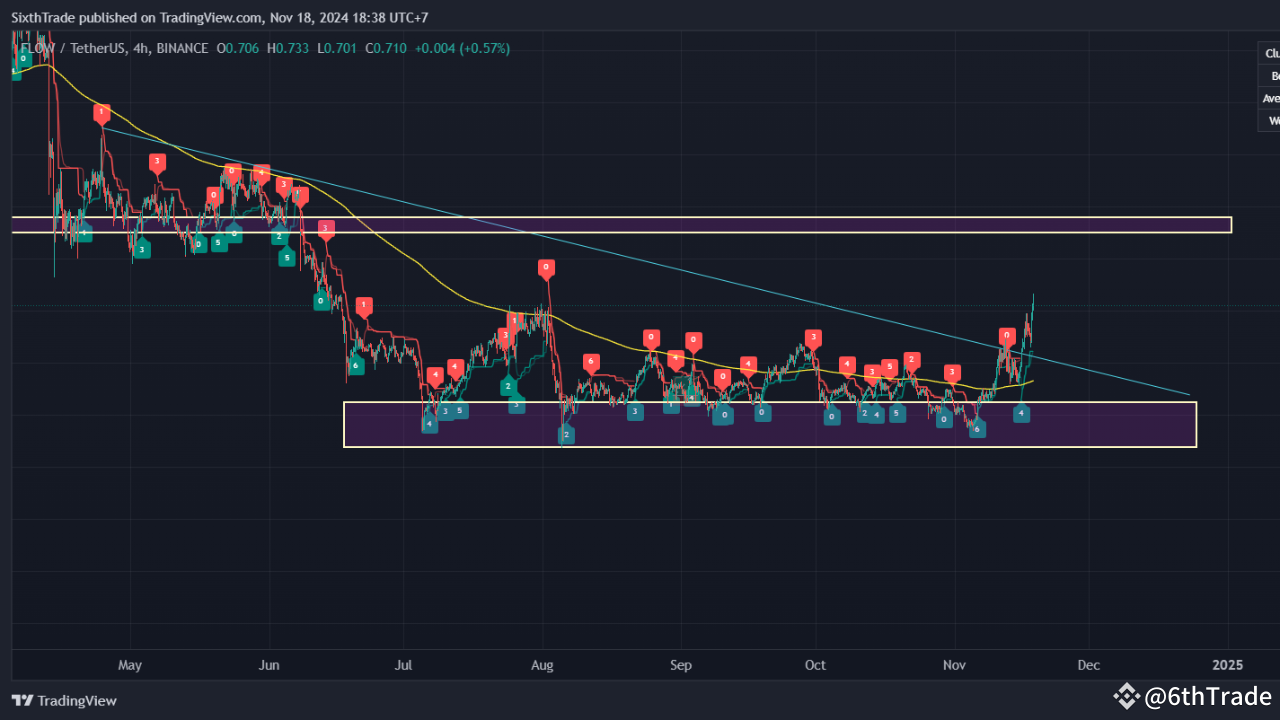Select the teal "4" buy marker near November
This screenshot has height=720, width=1280.
click(1021, 414)
